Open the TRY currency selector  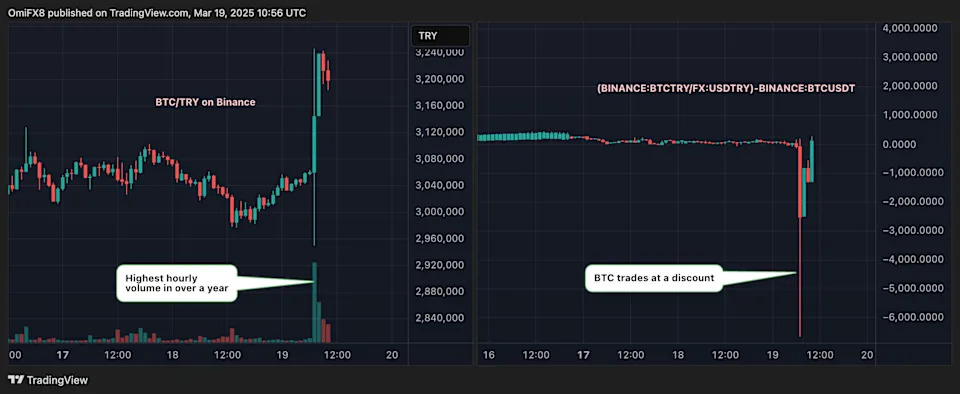click(440, 36)
